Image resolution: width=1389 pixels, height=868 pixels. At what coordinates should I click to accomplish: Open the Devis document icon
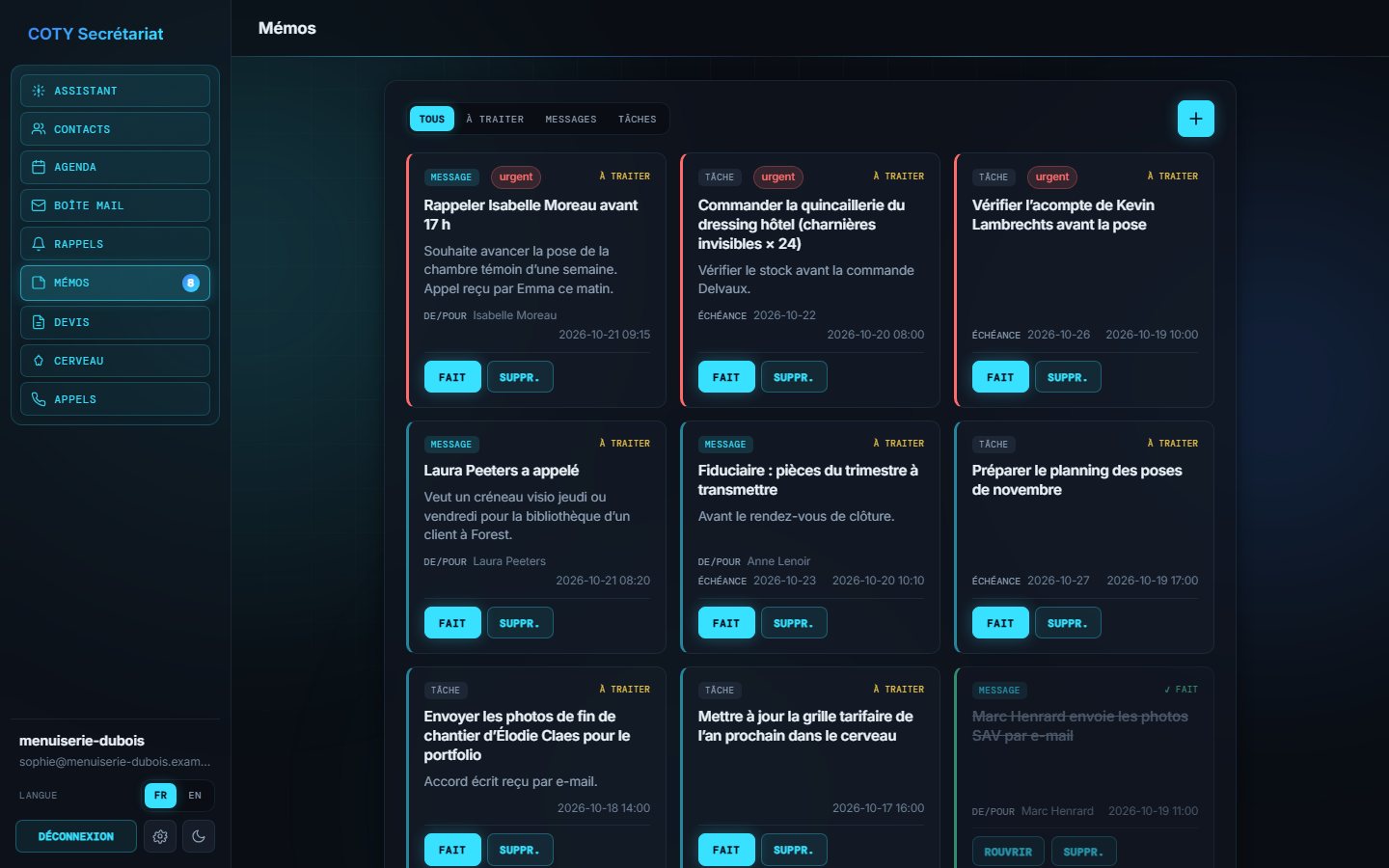(x=39, y=322)
